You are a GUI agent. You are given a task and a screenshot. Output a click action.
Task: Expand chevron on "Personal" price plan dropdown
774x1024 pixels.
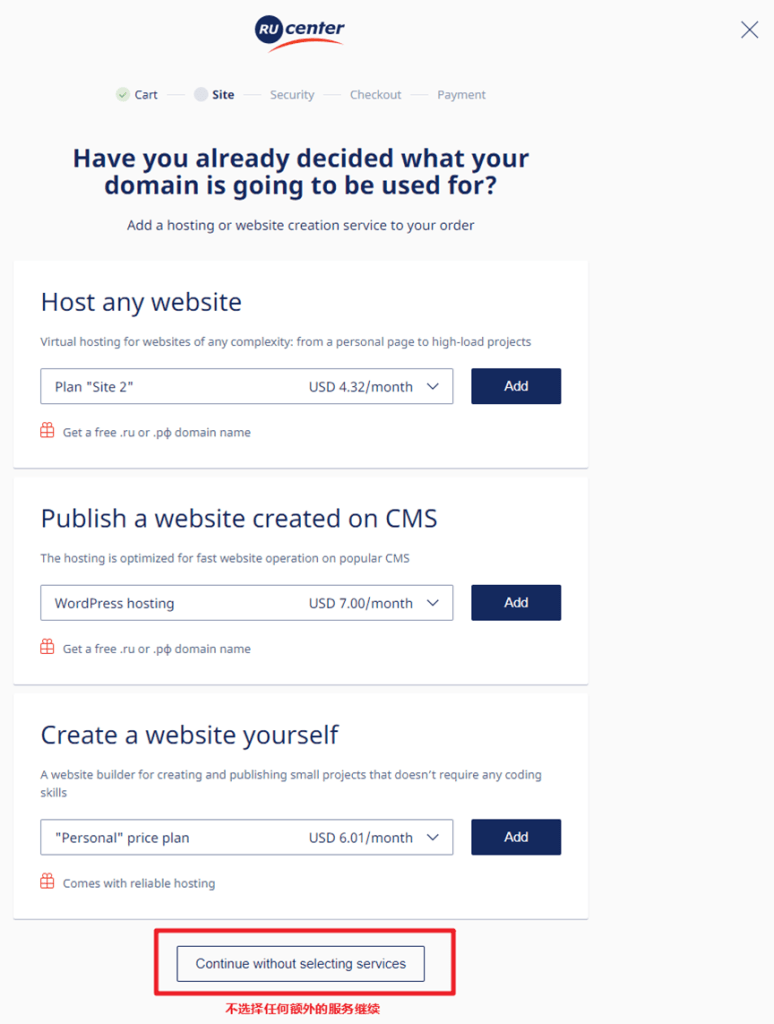click(x=432, y=837)
